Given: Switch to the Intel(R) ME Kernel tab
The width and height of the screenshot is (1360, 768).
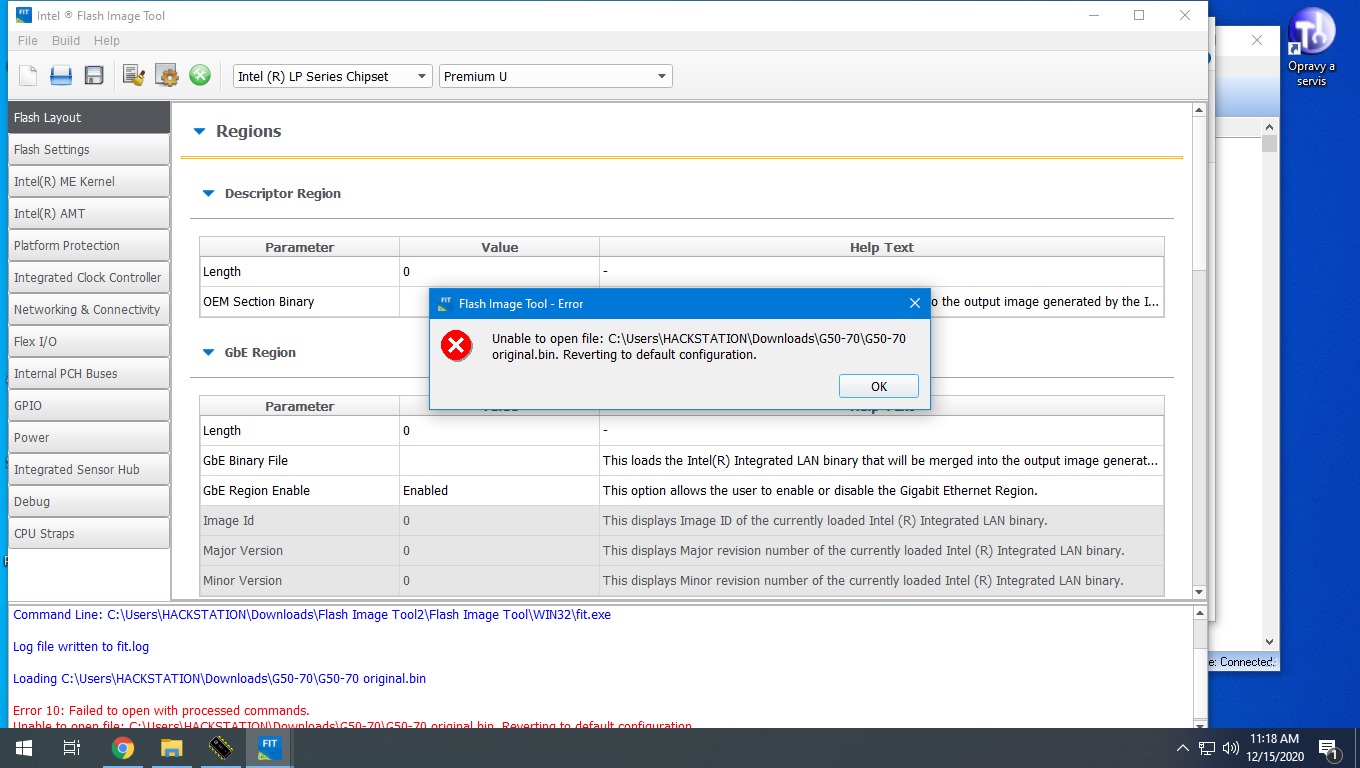Looking at the screenshot, I should click(88, 182).
